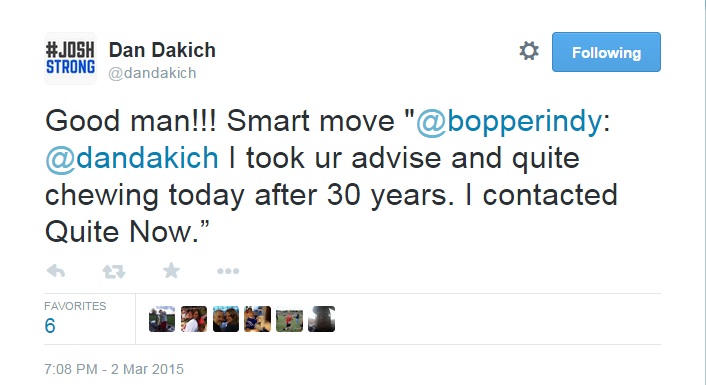Open the more options ellipsis icon
The height and width of the screenshot is (385, 706).
(228, 271)
